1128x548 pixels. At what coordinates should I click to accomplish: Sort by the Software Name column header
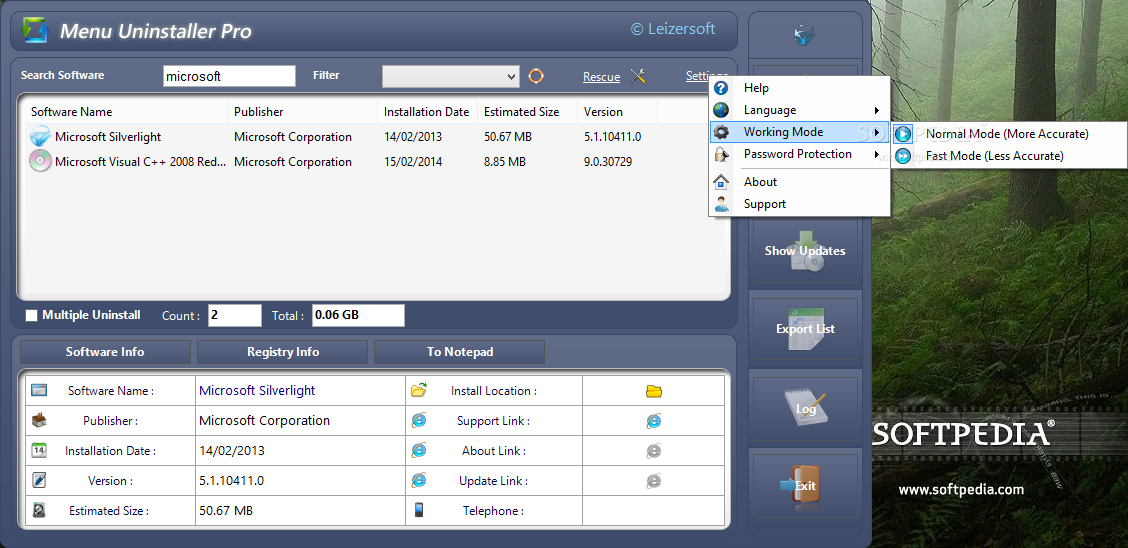point(127,111)
